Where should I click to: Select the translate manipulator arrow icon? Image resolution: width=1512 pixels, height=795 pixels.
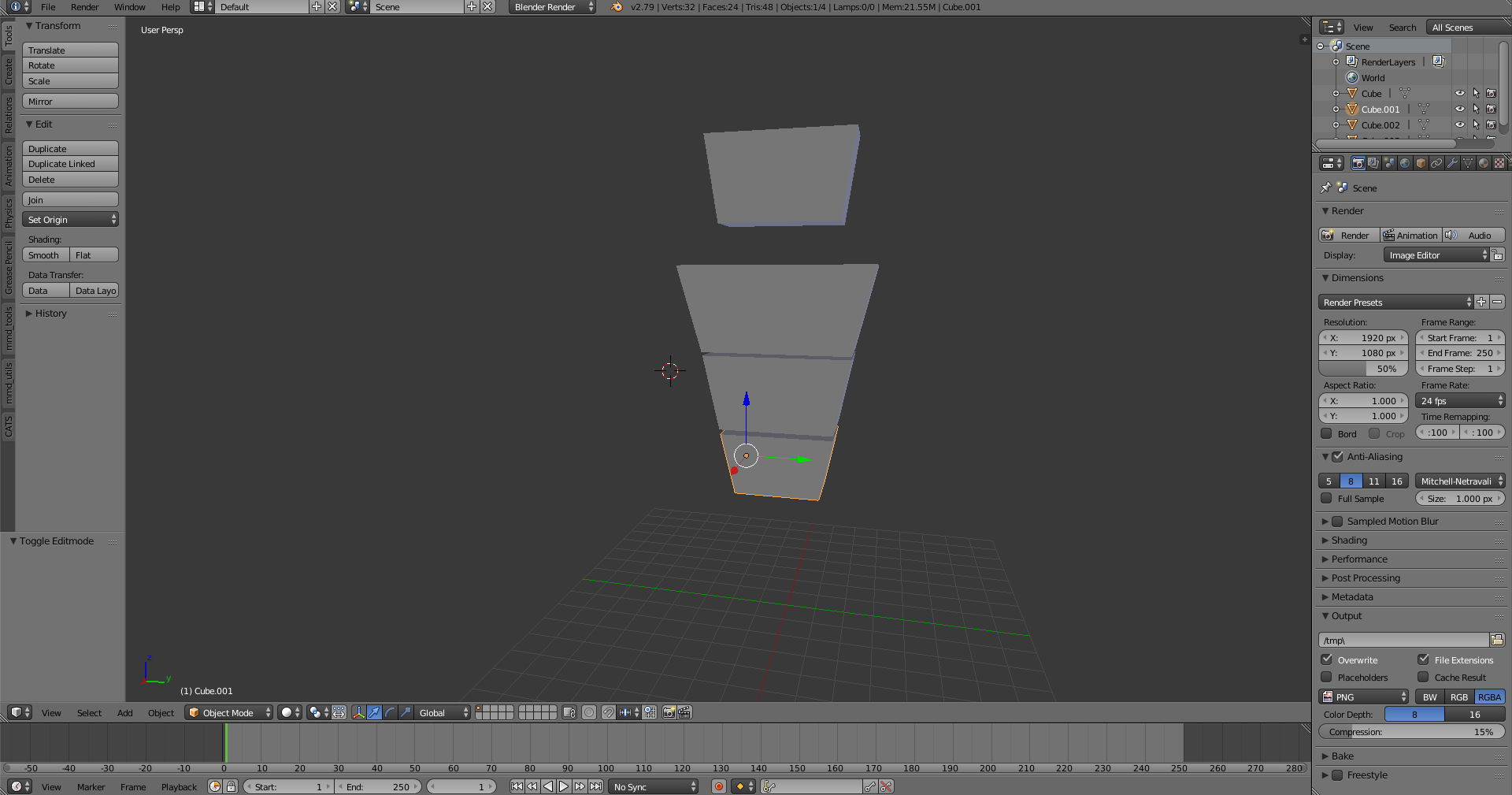coord(375,712)
